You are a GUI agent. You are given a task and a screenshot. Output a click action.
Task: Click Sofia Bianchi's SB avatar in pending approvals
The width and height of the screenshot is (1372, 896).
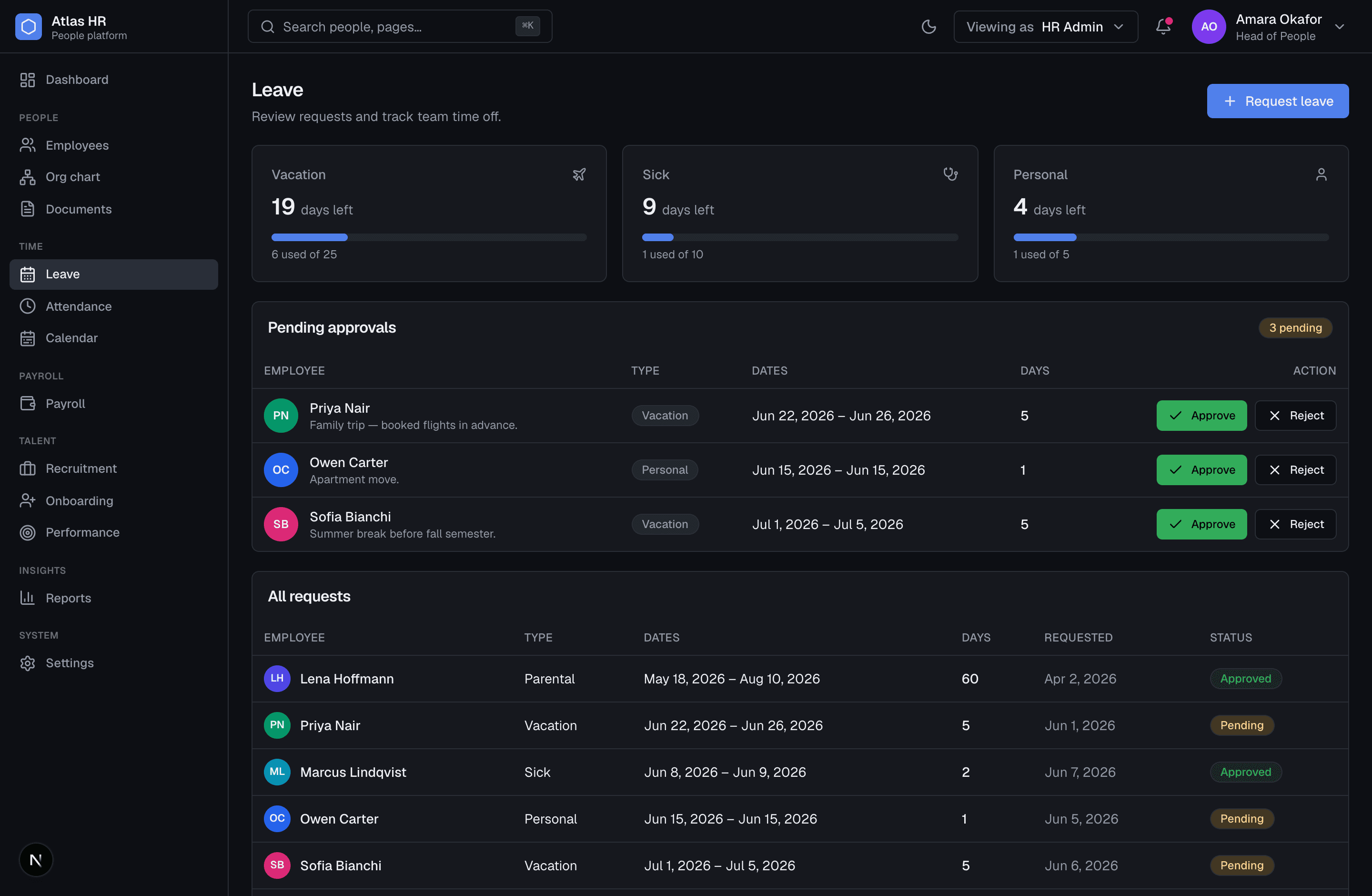281,524
